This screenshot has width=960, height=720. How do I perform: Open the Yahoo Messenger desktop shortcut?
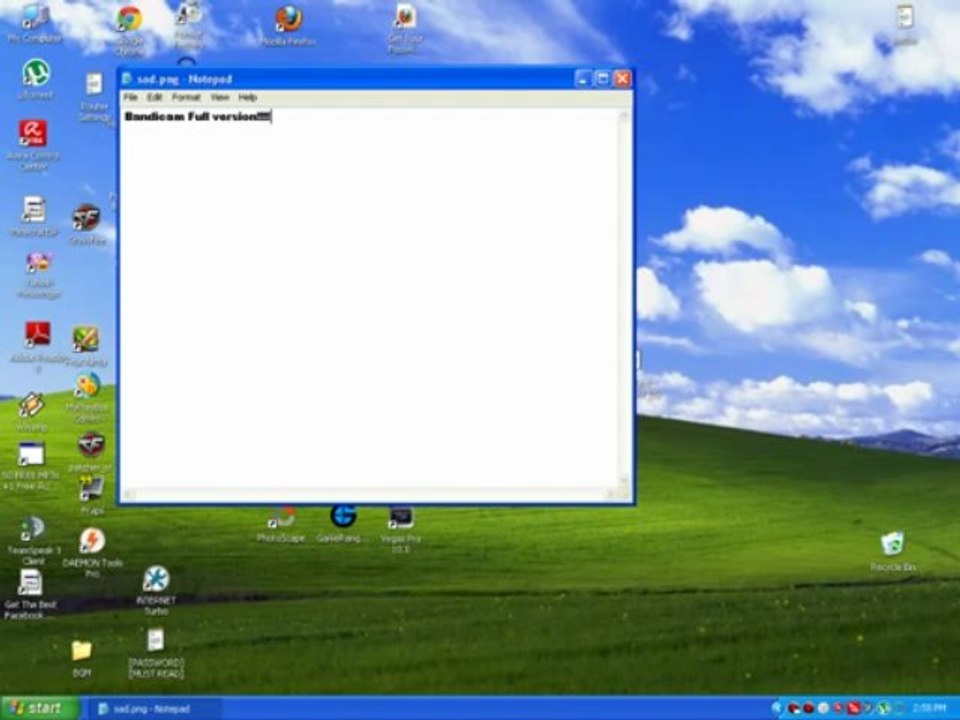[39, 275]
